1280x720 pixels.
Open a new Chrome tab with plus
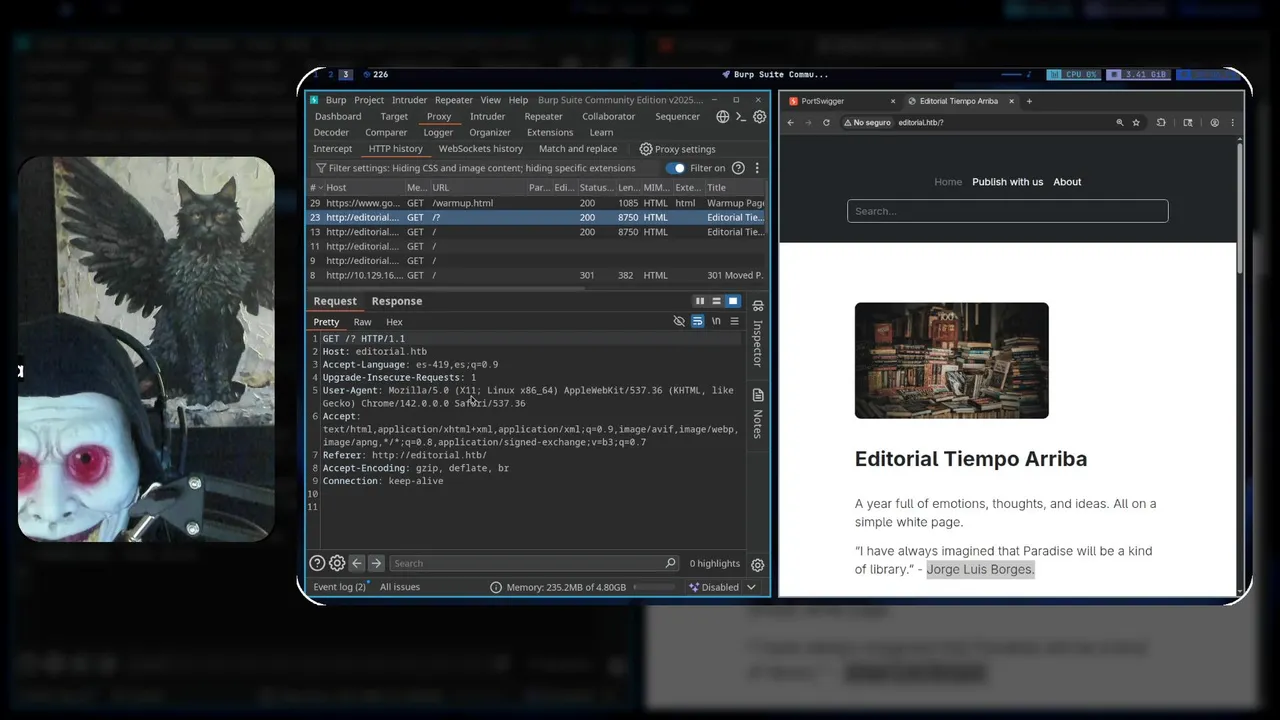pyautogui.click(x=1029, y=101)
